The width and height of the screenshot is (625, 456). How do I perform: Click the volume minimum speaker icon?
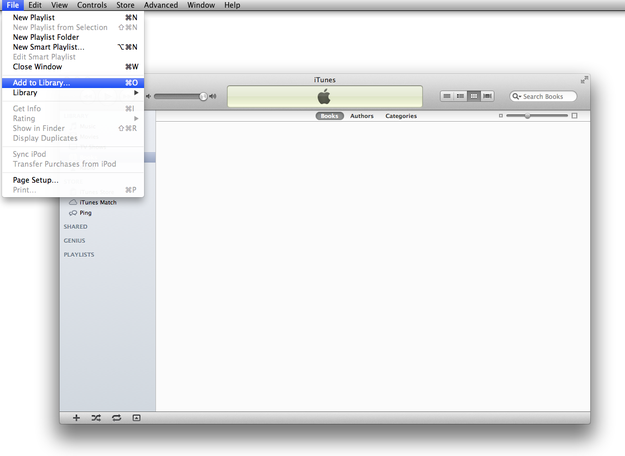(148, 96)
